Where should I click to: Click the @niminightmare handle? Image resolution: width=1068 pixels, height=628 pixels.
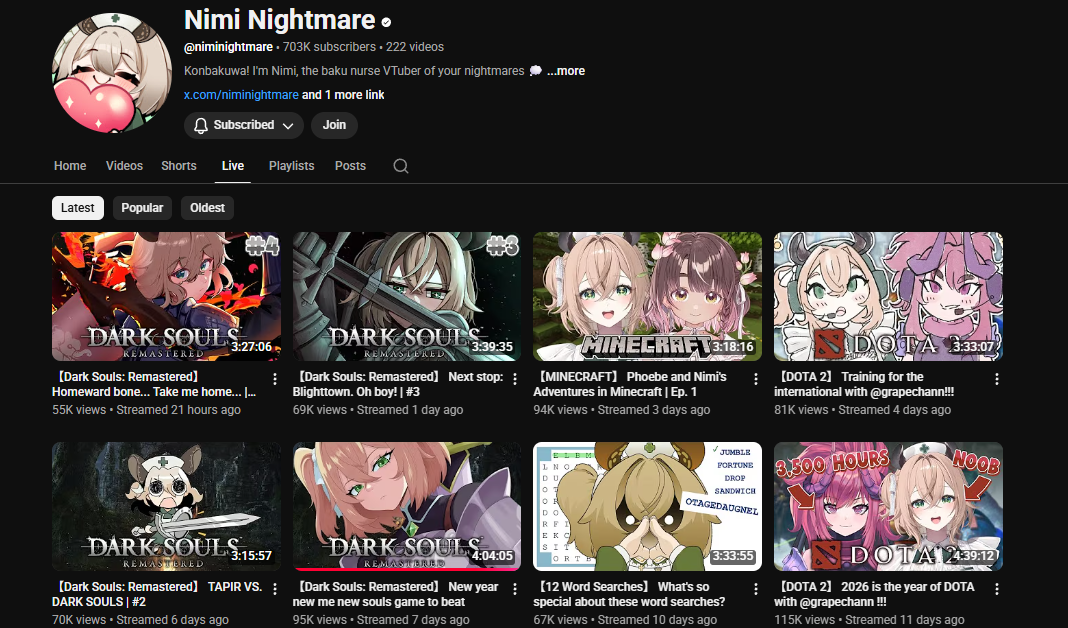point(228,47)
